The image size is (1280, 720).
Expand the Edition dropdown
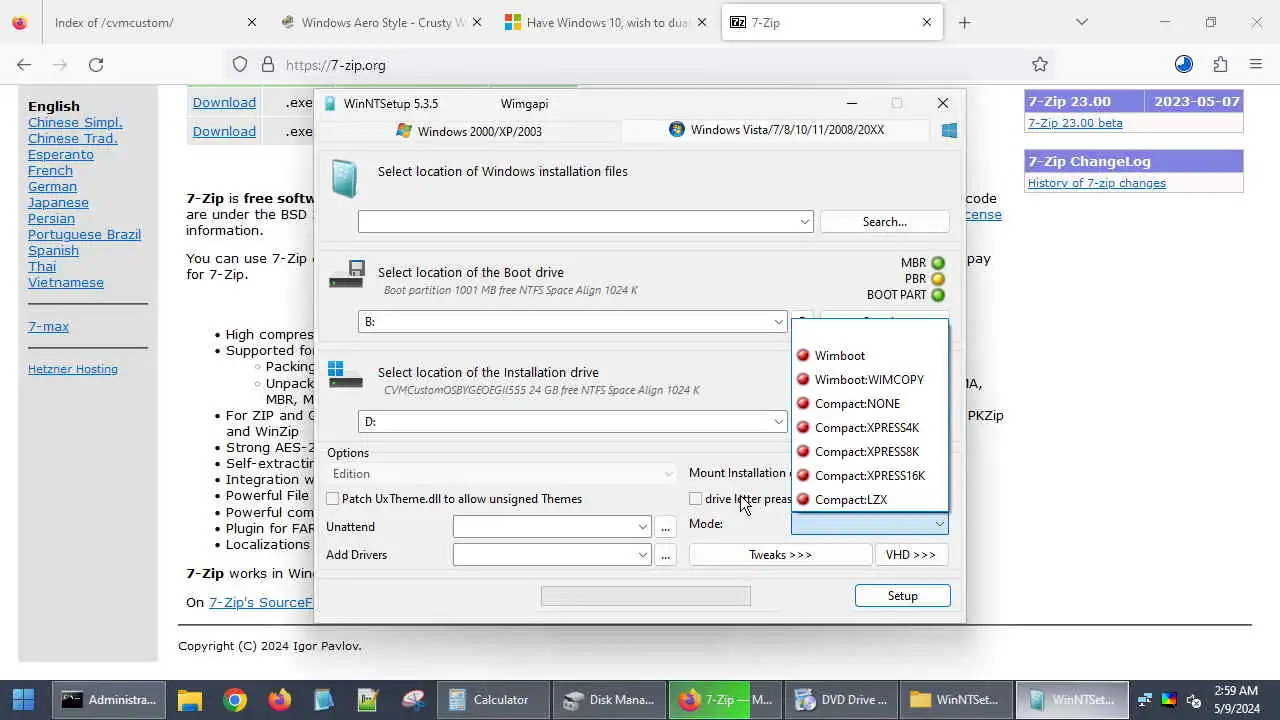[668, 474]
